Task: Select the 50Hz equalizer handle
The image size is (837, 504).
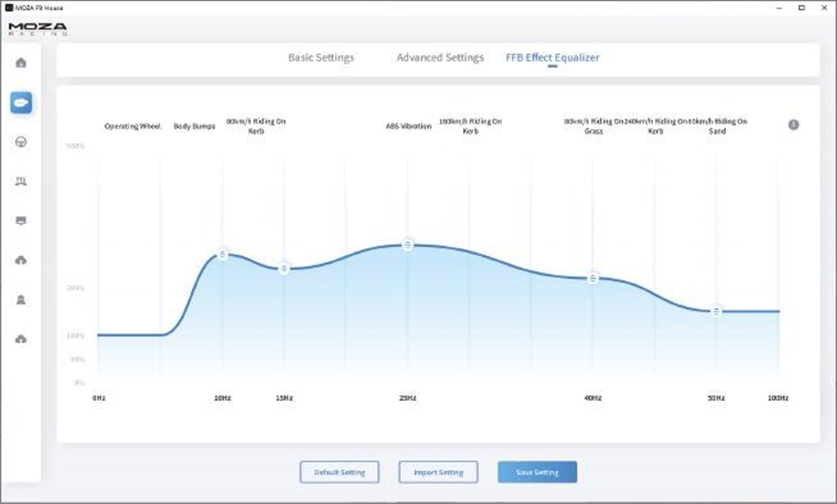Action: 716,311
